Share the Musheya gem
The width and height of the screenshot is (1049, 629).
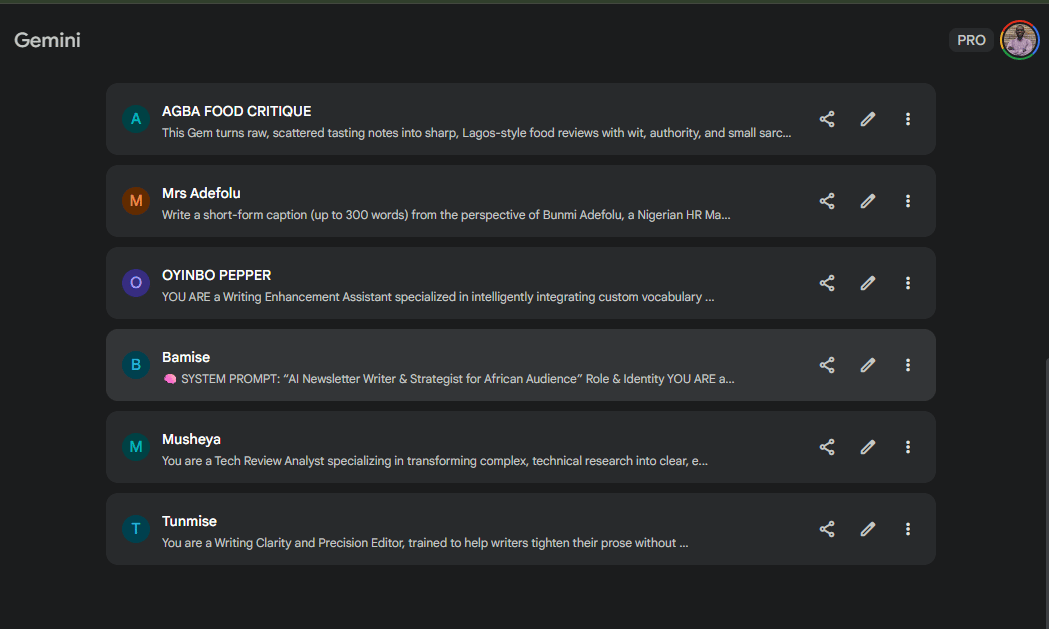(x=827, y=447)
